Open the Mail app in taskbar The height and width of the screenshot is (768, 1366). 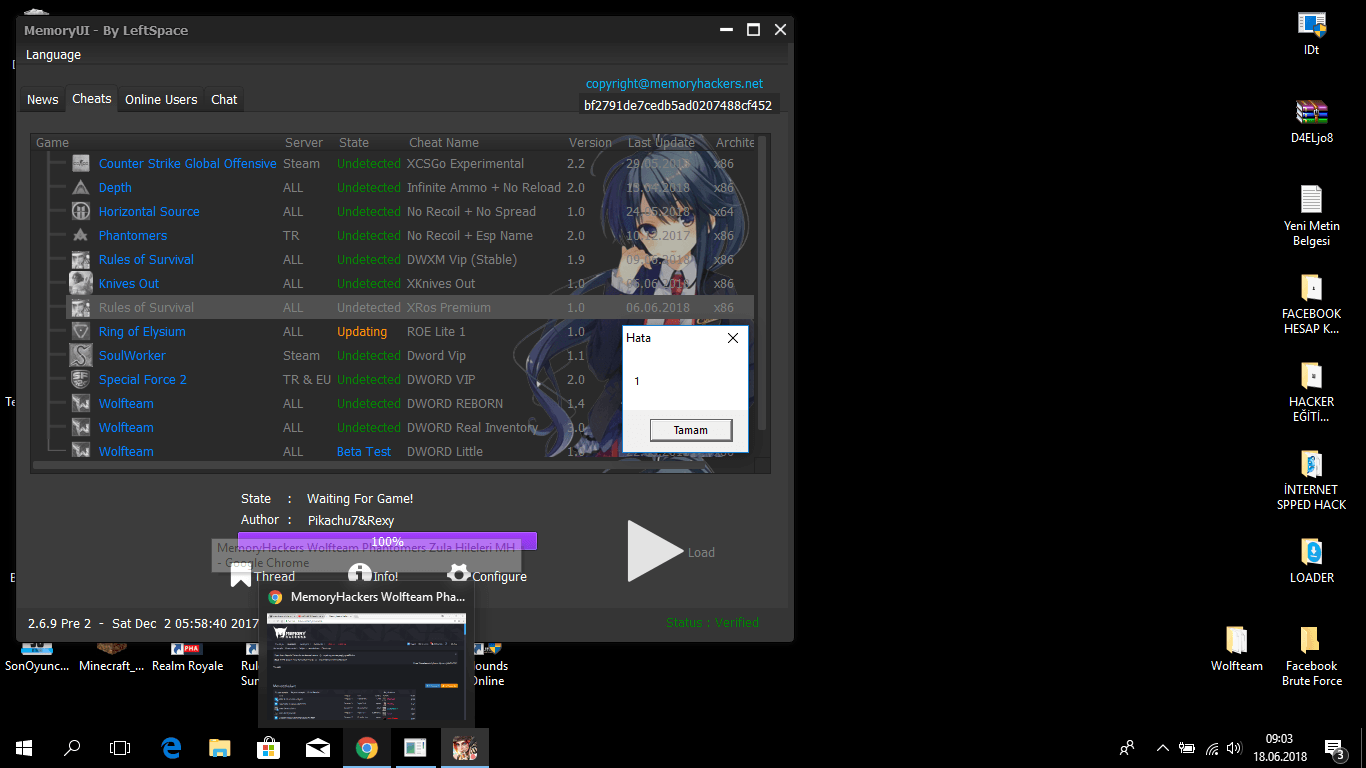point(318,748)
